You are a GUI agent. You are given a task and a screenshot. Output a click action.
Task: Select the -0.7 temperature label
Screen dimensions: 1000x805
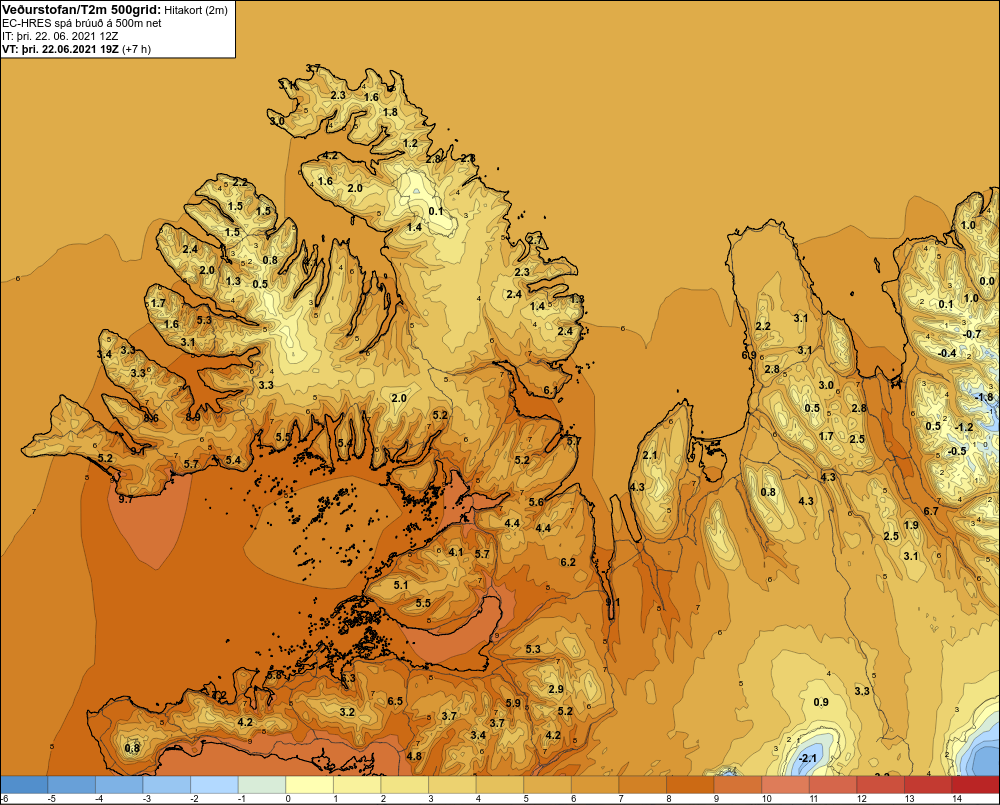(x=971, y=334)
